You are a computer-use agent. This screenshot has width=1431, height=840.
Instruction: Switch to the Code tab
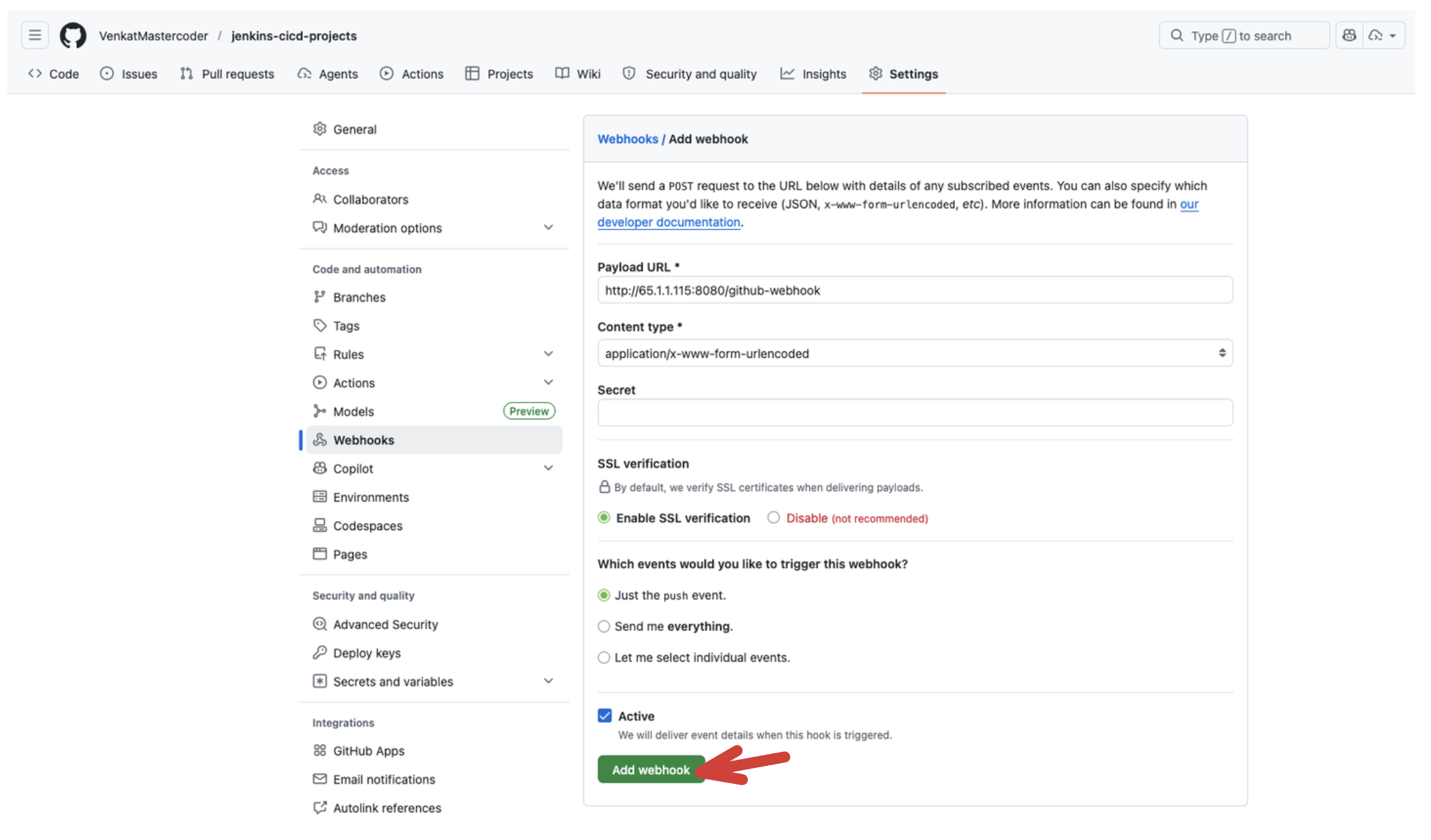click(54, 73)
